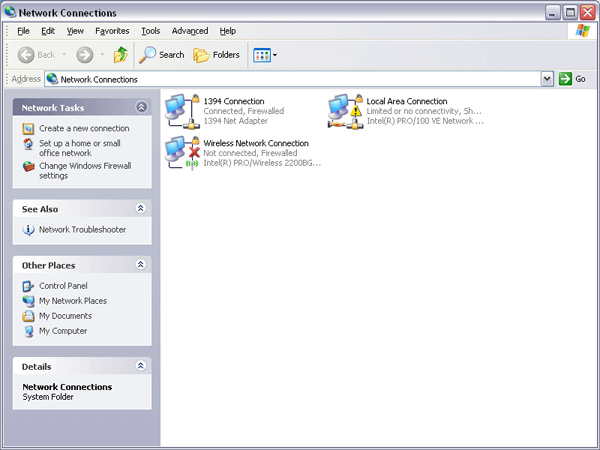This screenshot has width=600, height=450.
Task: Select the Wireless Network Connection icon
Action: 182,151
